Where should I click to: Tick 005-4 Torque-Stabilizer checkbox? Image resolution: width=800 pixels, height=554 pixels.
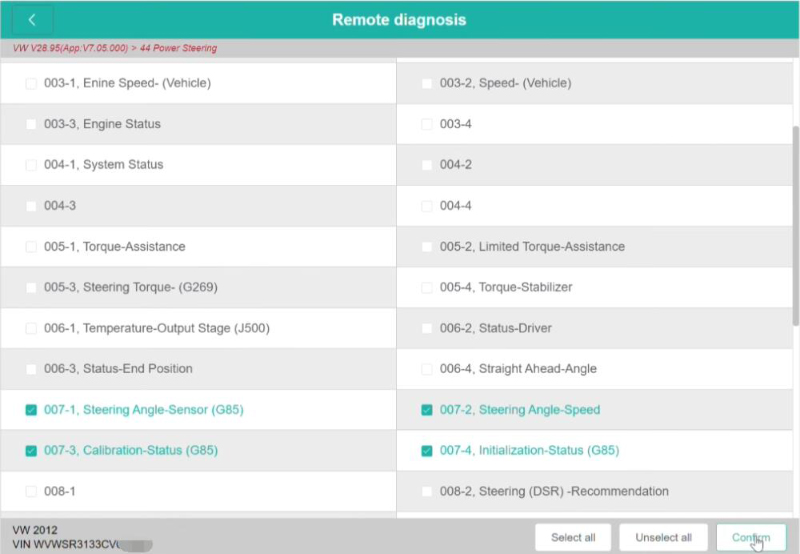pos(427,288)
